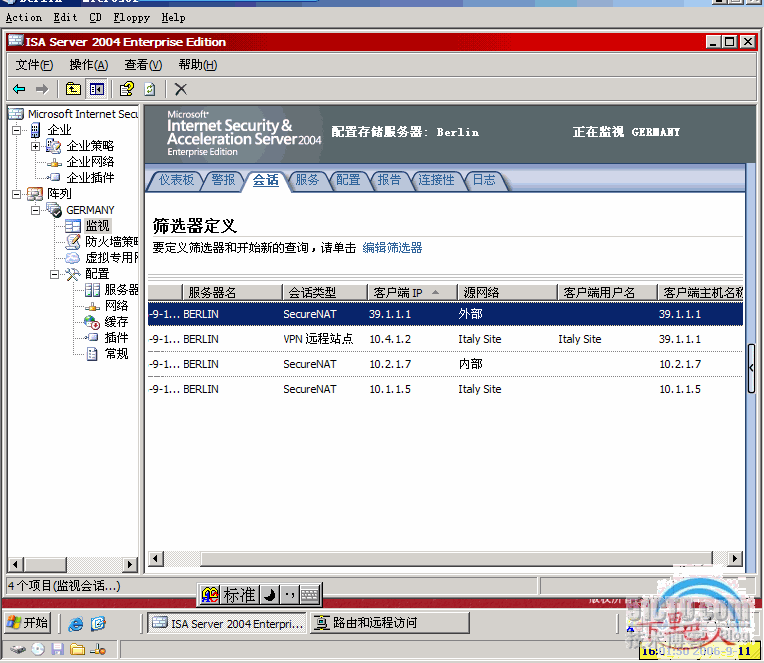Switch to the 日志 tab
This screenshot has width=764, height=663.
click(484, 180)
